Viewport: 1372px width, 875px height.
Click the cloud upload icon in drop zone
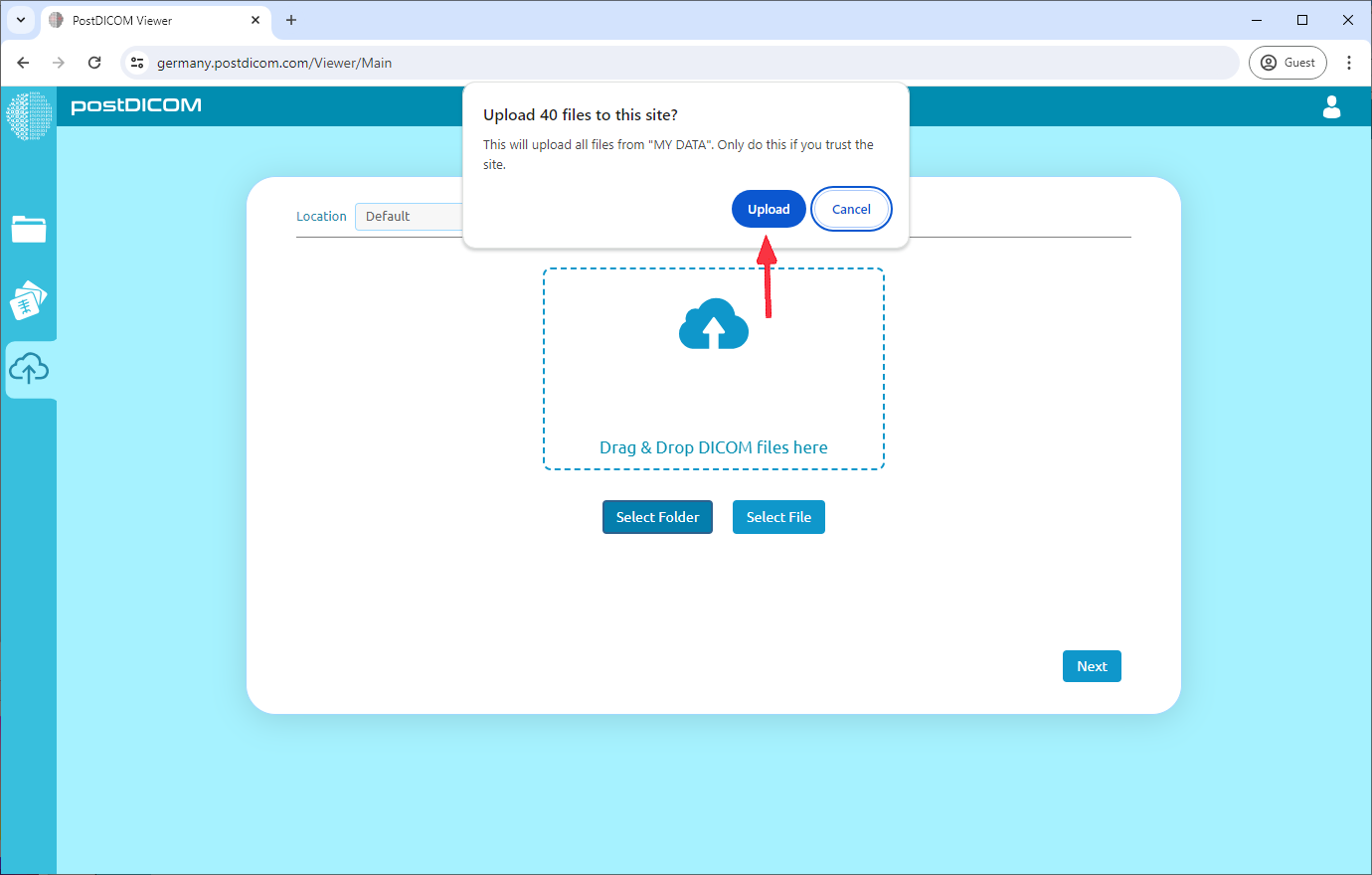click(713, 325)
